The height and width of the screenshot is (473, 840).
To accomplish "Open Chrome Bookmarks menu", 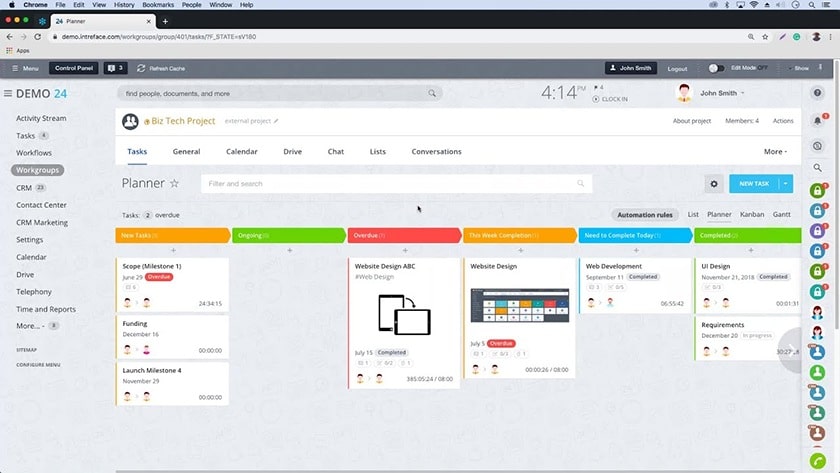I will tap(158, 4).
